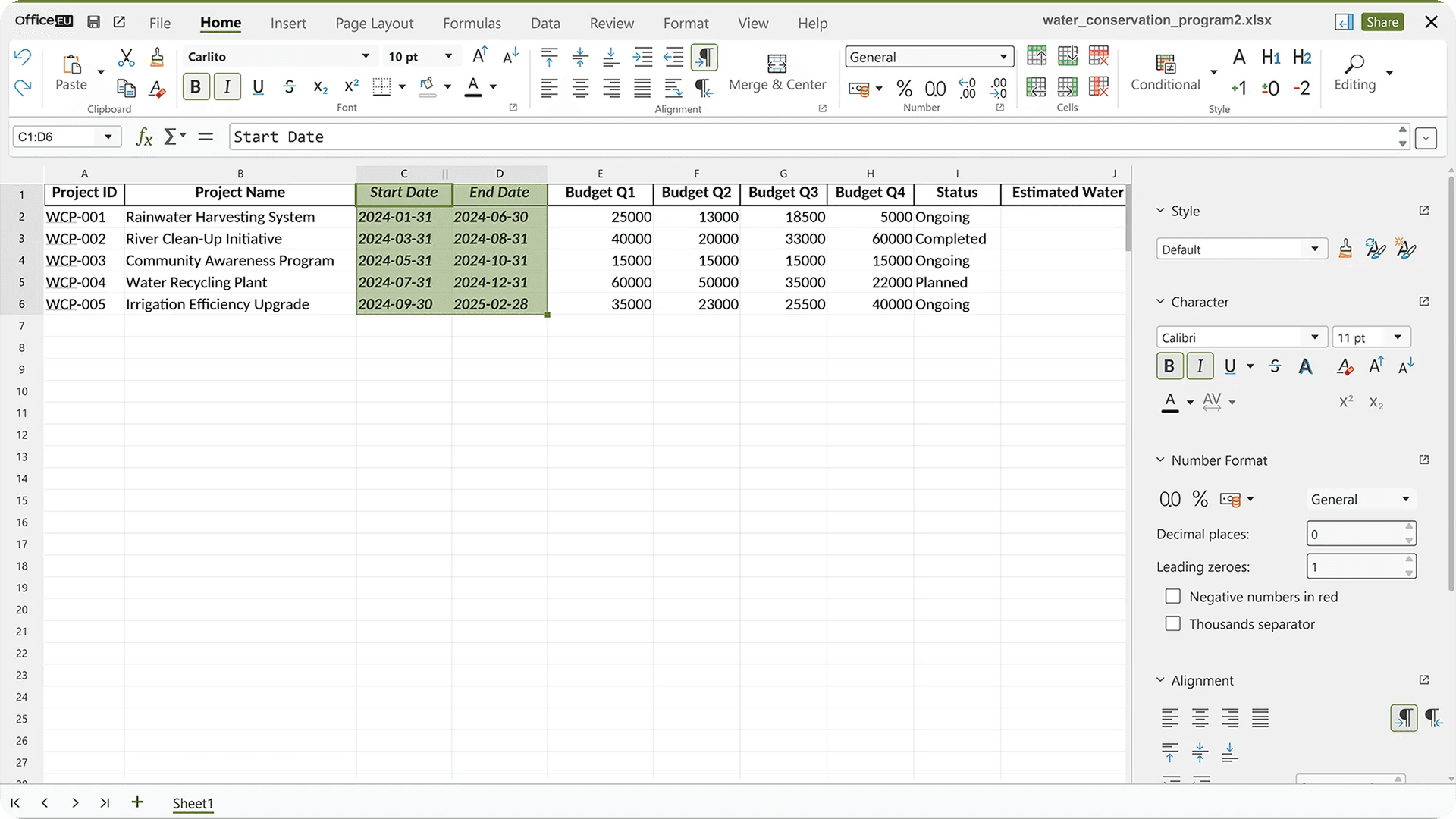1456x819 pixels.
Task: Apply percent number format
Action: (904, 89)
